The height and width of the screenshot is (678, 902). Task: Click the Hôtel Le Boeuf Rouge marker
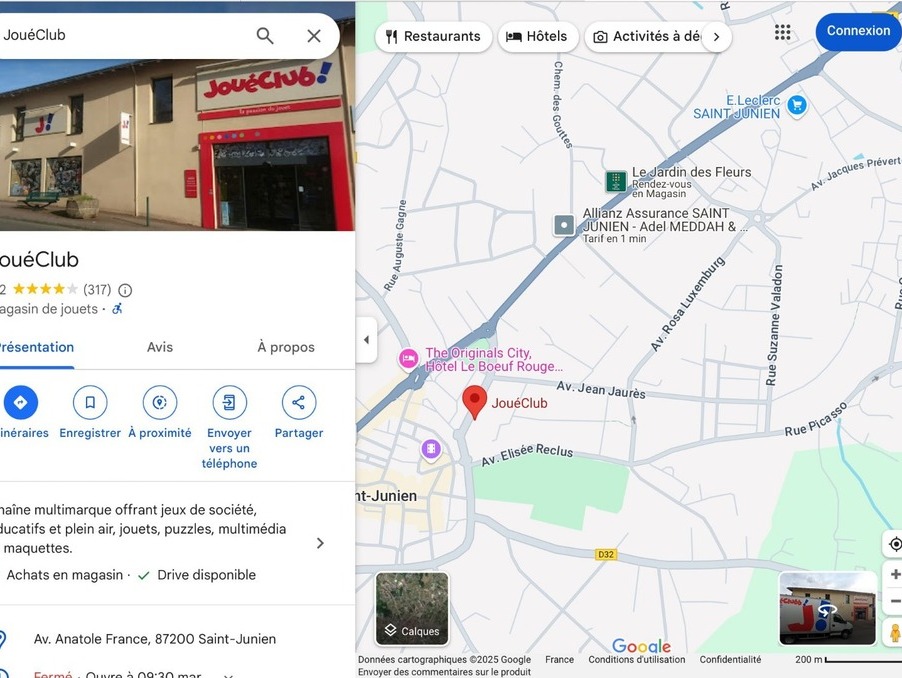pos(408,359)
